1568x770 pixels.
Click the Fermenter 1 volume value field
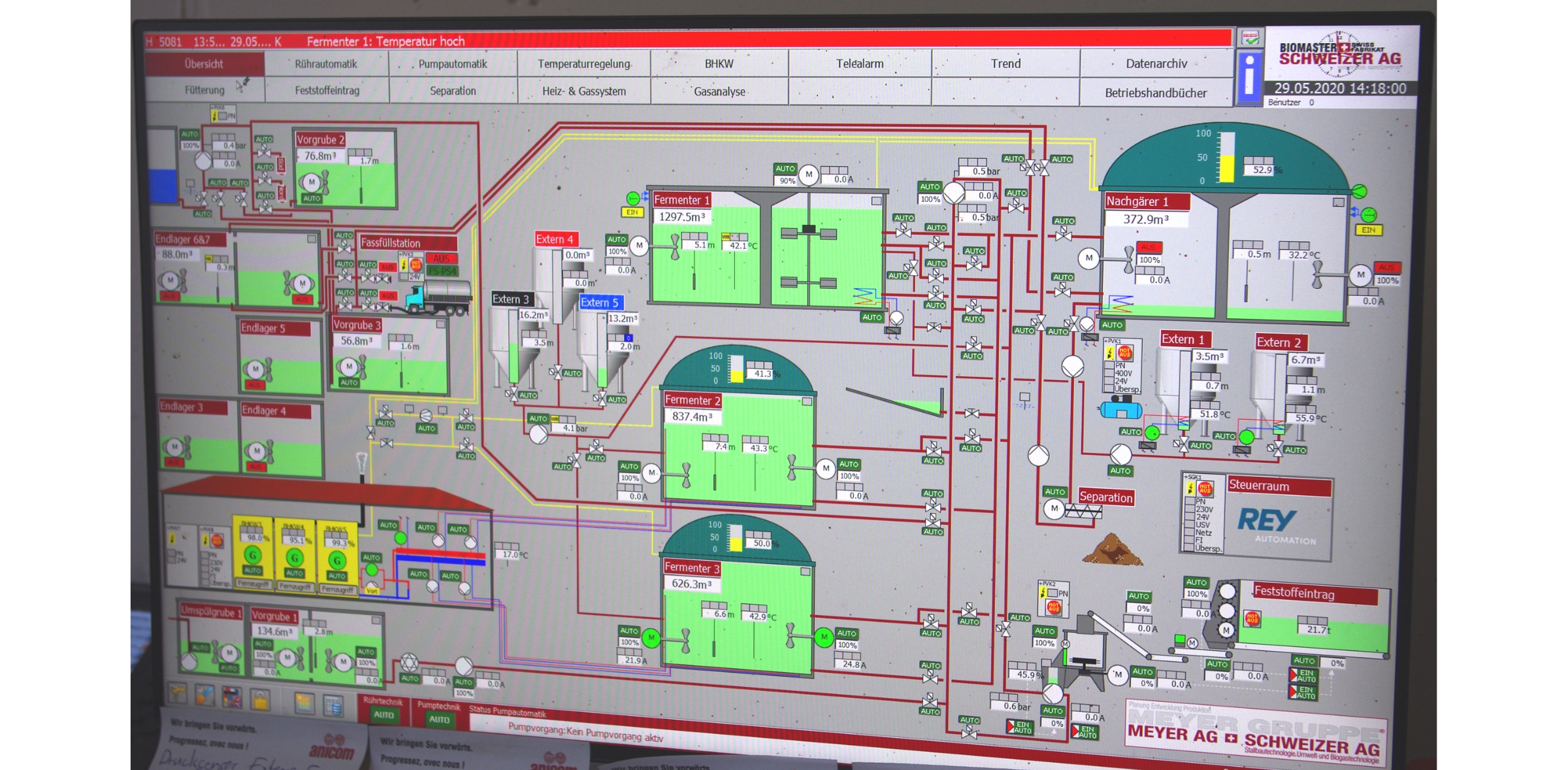681,217
